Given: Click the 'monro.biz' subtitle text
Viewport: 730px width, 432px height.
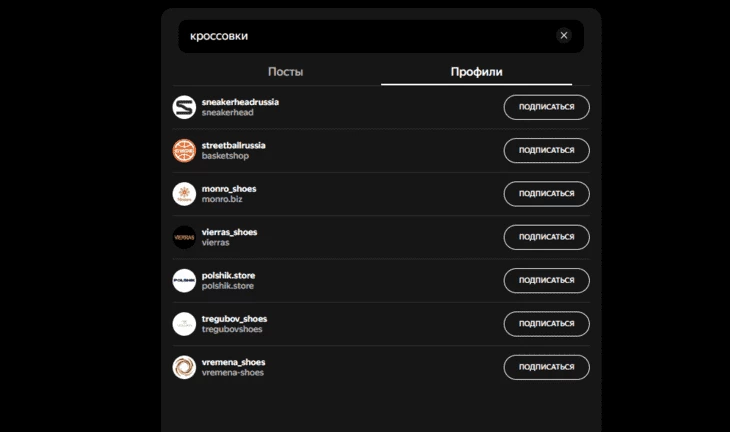Looking at the screenshot, I should tap(222, 199).
